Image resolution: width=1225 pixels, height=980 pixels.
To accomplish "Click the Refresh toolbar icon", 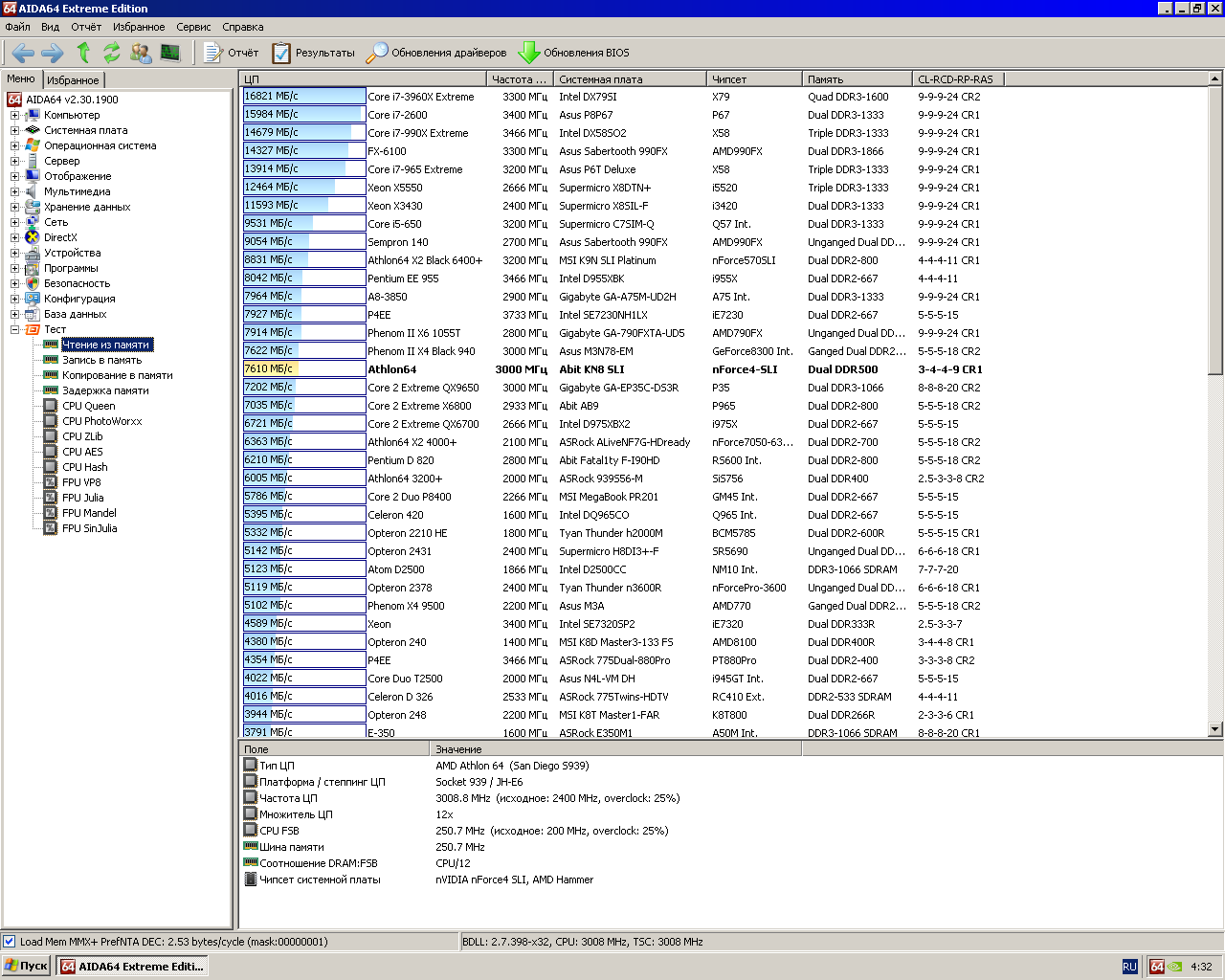I will point(112,53).
